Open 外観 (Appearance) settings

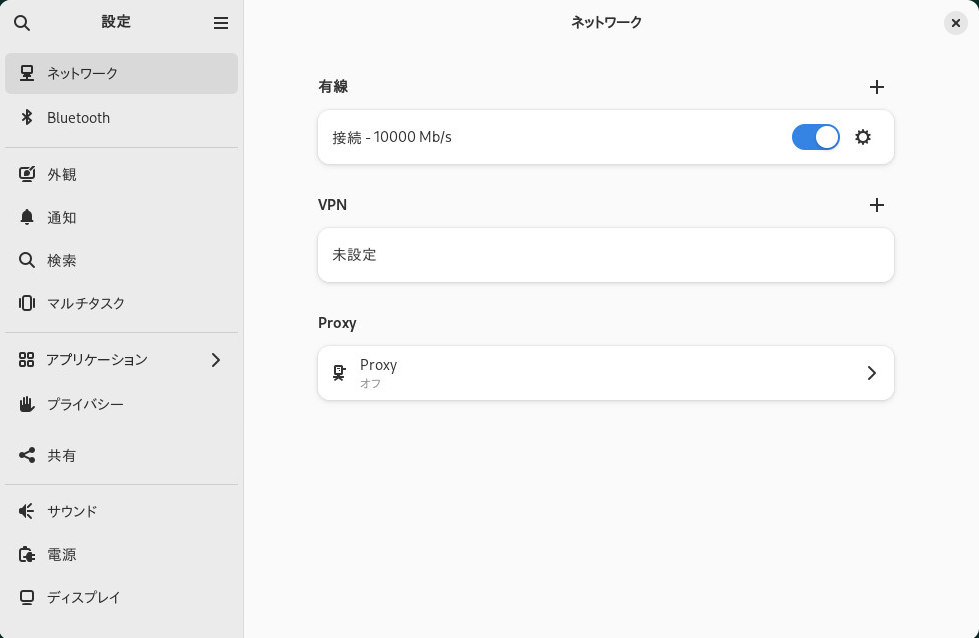pos(62,174)
